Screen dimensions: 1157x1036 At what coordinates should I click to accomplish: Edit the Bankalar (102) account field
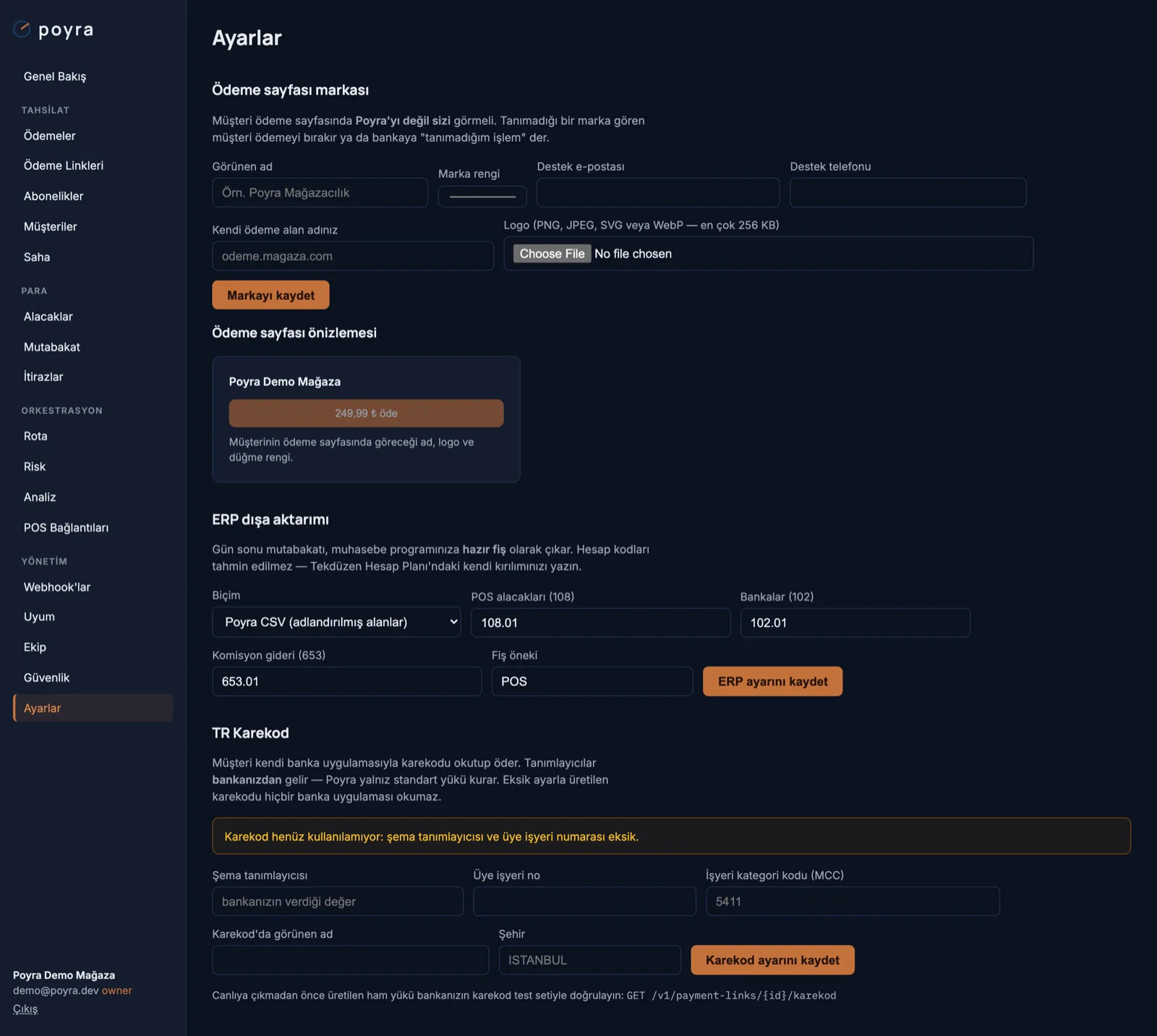855,622
